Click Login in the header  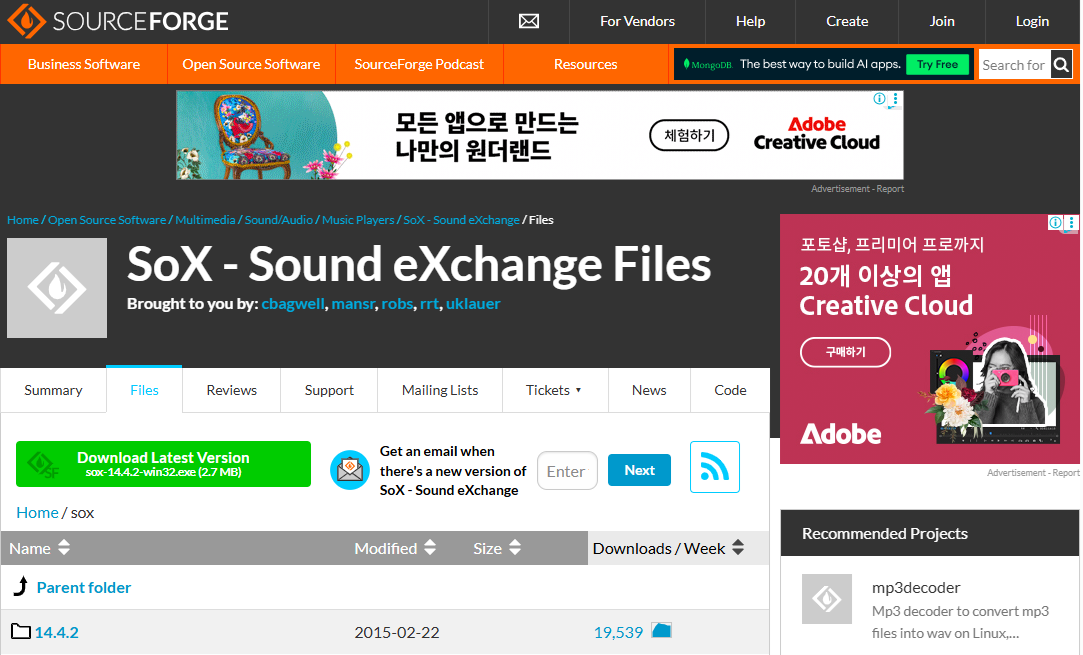[1032, 21]
